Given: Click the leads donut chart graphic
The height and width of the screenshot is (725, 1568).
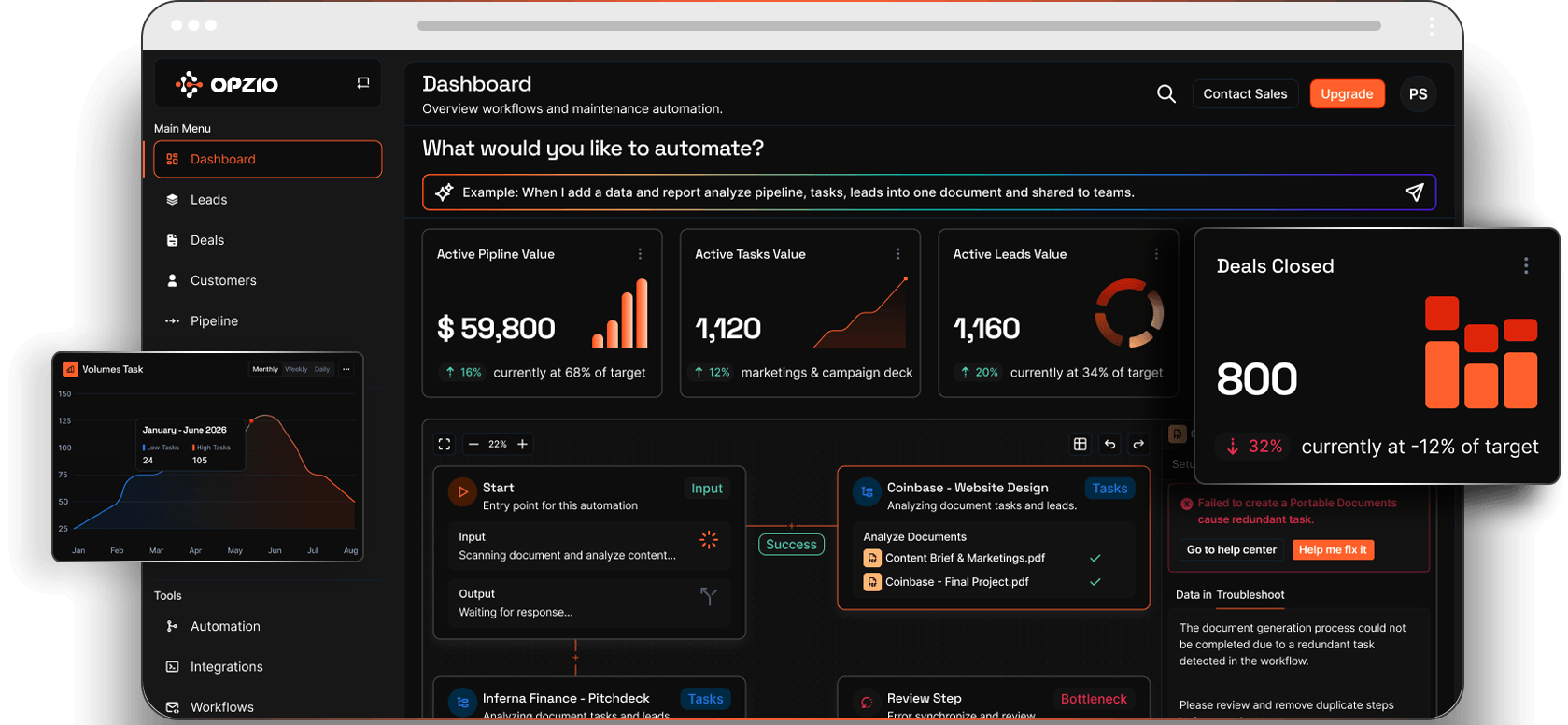Looking at the screenshot, I should [1129, 313].
